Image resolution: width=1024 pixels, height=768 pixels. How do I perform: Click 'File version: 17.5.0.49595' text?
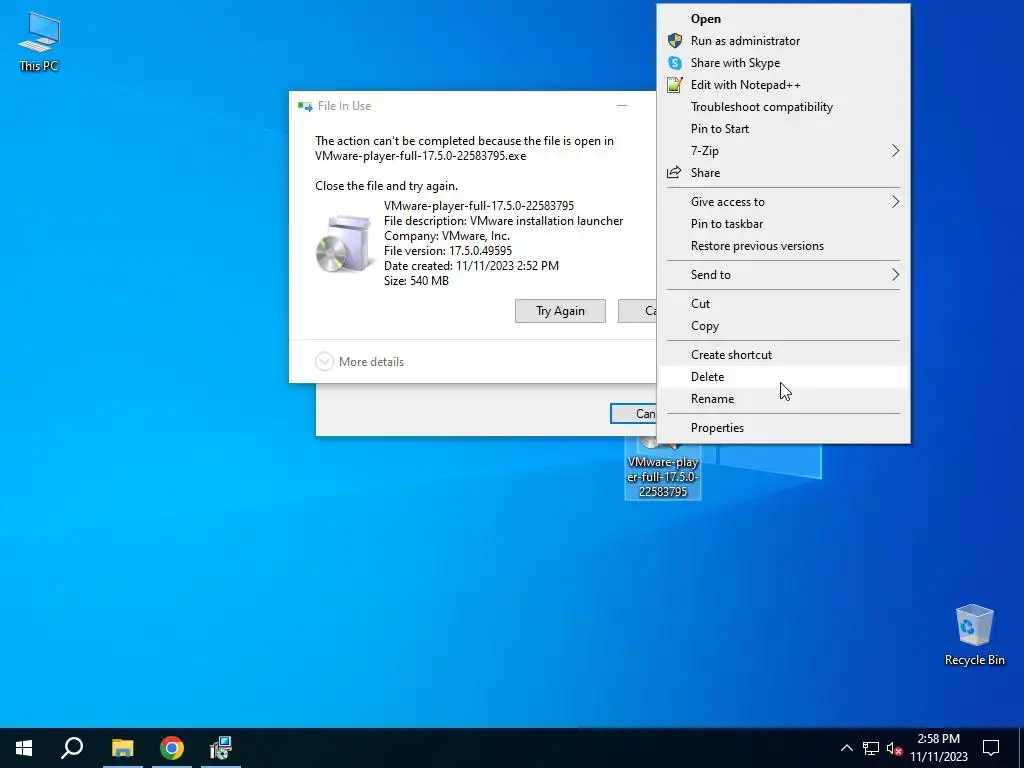tap(448, 251)
